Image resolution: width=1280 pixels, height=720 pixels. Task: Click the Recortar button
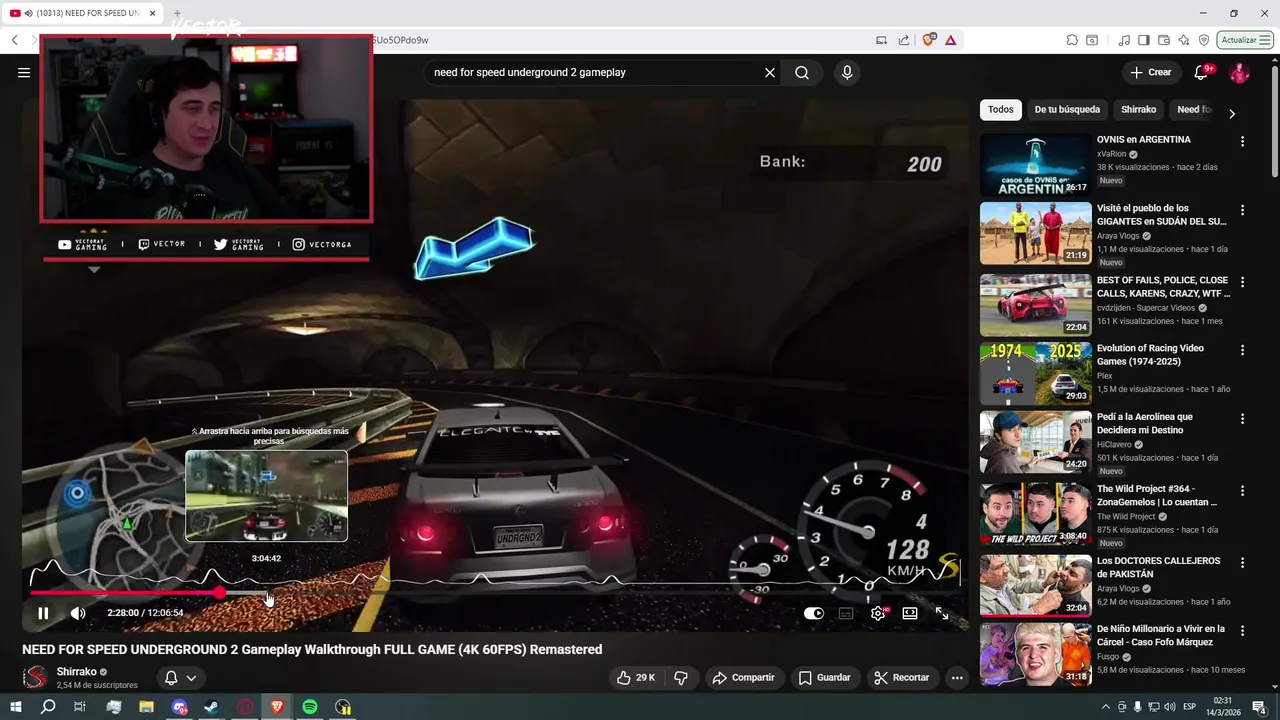[901, 678]
